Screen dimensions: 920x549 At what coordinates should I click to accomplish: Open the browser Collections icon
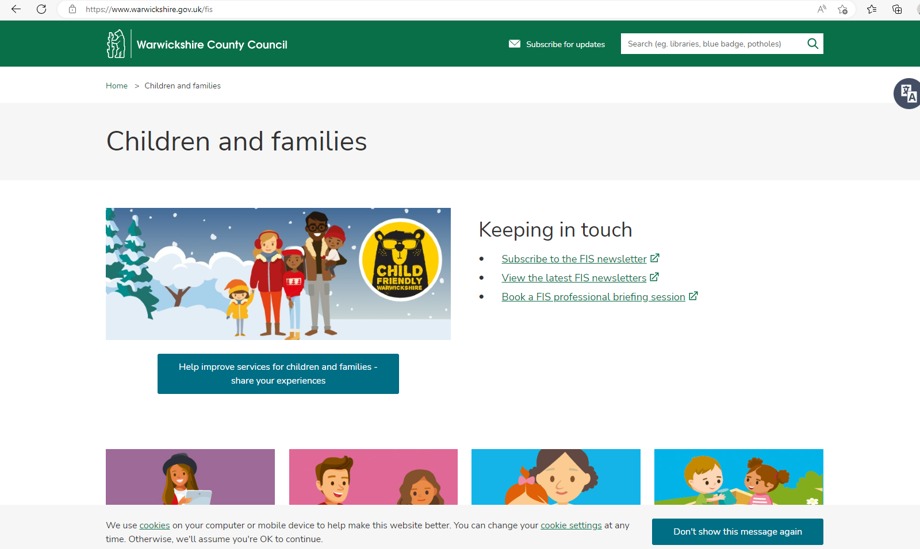(897, 9)
